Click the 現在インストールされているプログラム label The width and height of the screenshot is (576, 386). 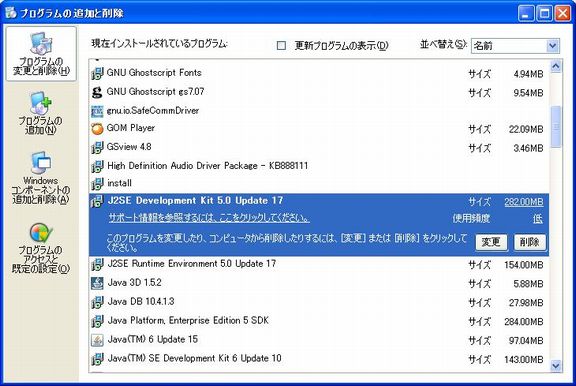[159, 44]
